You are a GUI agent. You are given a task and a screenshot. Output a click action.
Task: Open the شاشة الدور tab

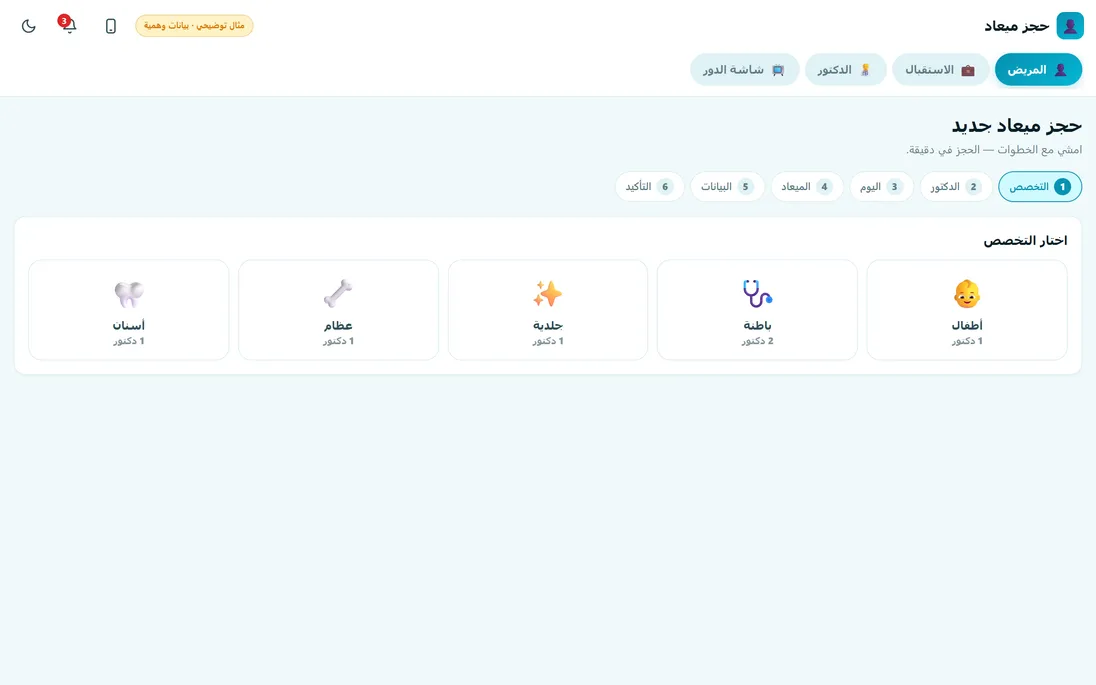click(x=744, y=70)
